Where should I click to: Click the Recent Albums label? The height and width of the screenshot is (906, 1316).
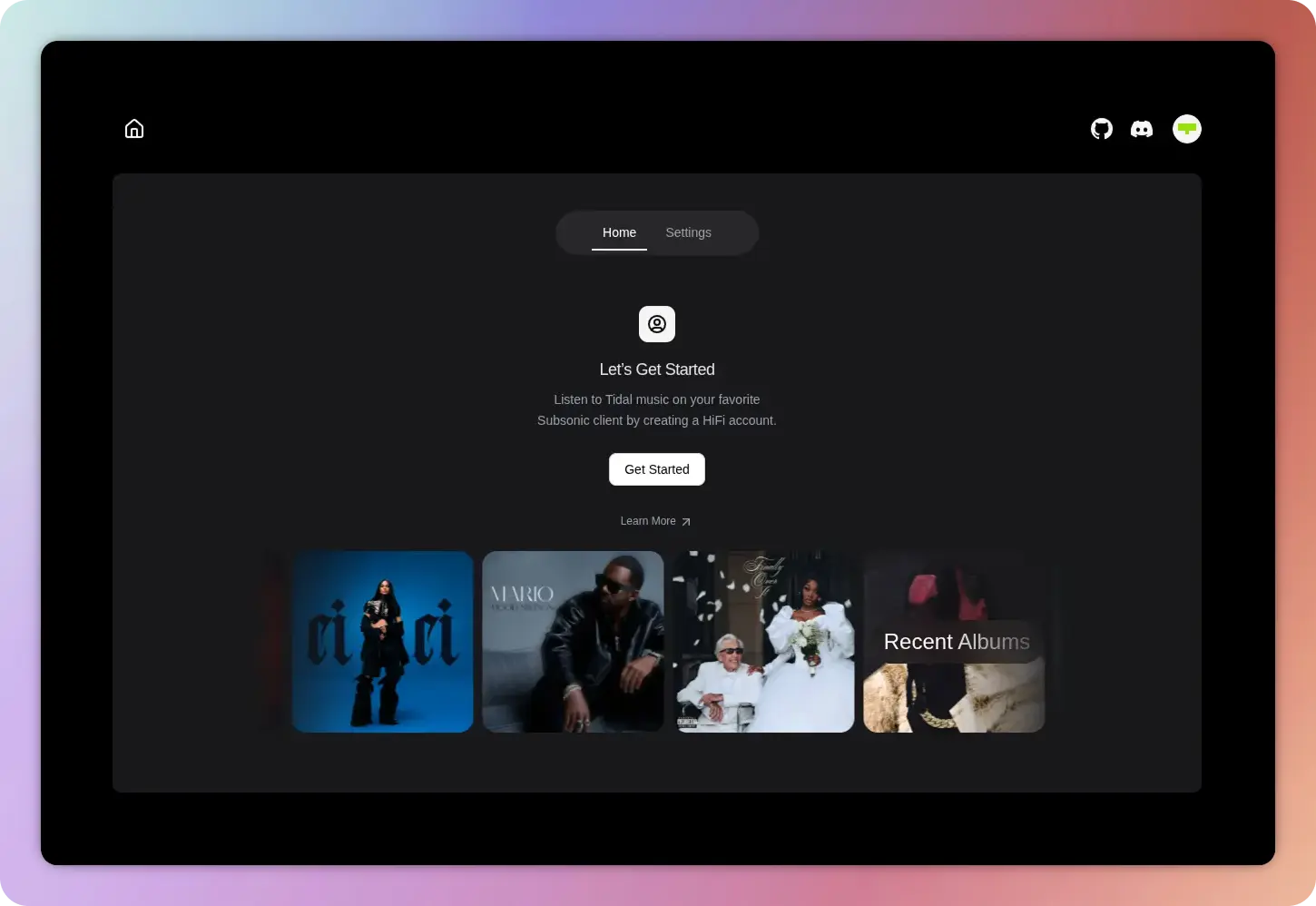point(957,642)
